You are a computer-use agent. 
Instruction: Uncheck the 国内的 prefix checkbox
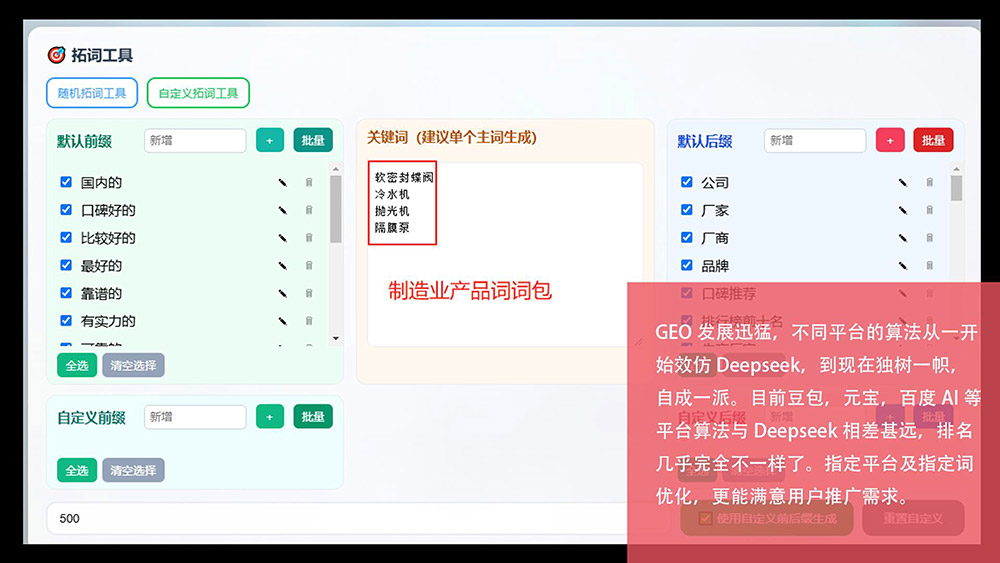click(x=66, y=182)
